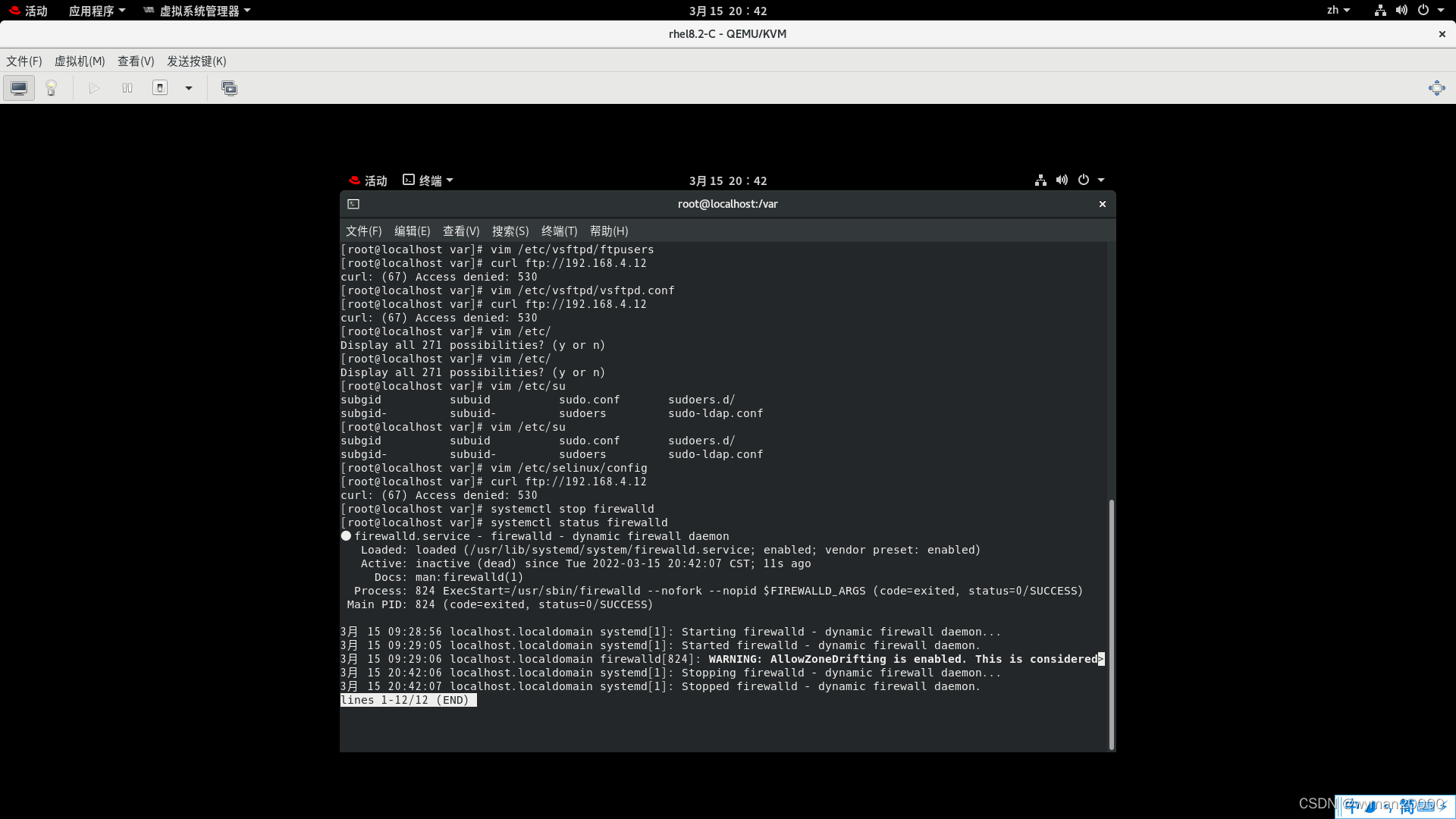Pause the virtual machine
1456x819 pixels.
click(127, 88)
